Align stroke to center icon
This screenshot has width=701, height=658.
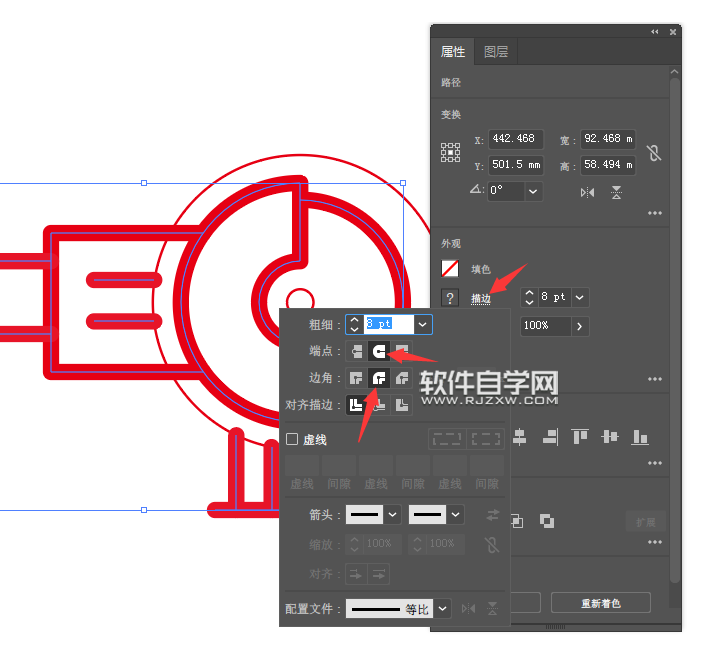356,405
